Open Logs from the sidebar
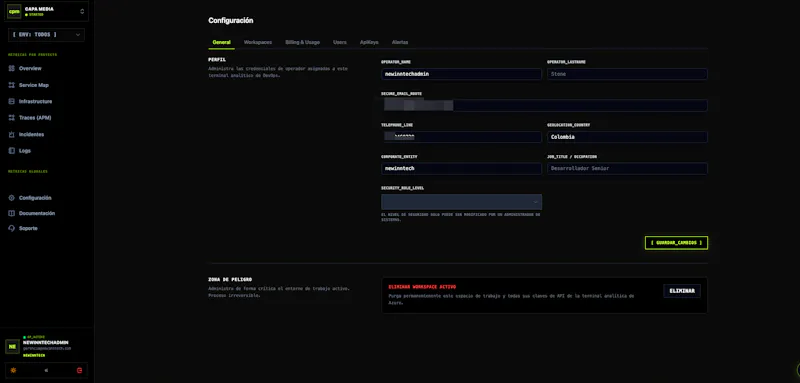The height and width of the screenshot is (383, 800). (24, 151)
